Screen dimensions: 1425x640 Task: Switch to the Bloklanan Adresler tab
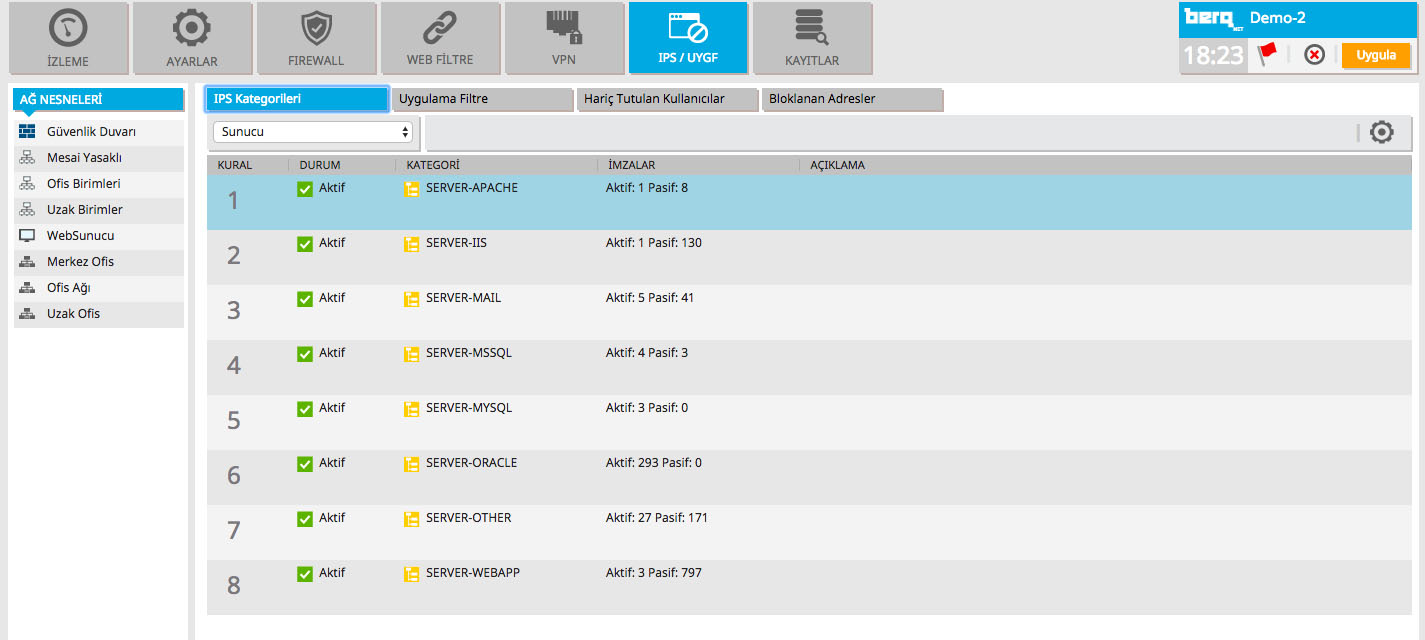[851, 99]
